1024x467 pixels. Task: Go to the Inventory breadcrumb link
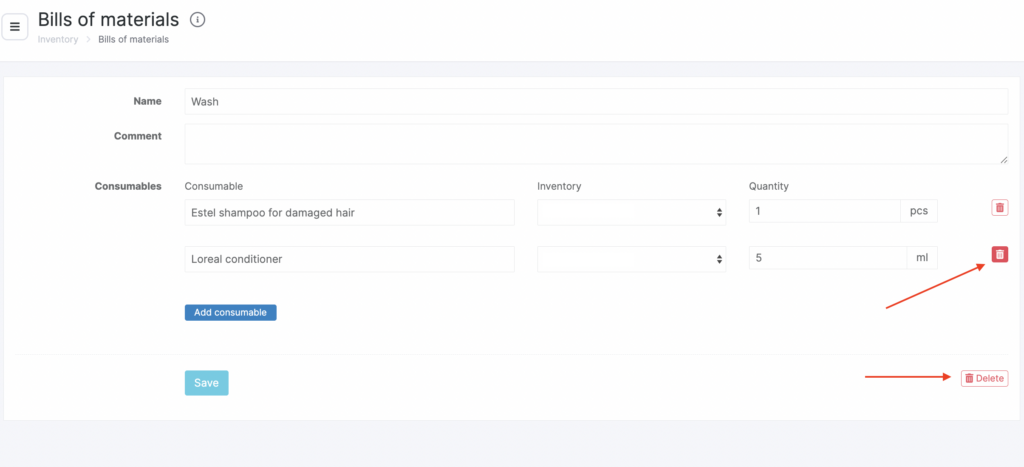[57, 40]
